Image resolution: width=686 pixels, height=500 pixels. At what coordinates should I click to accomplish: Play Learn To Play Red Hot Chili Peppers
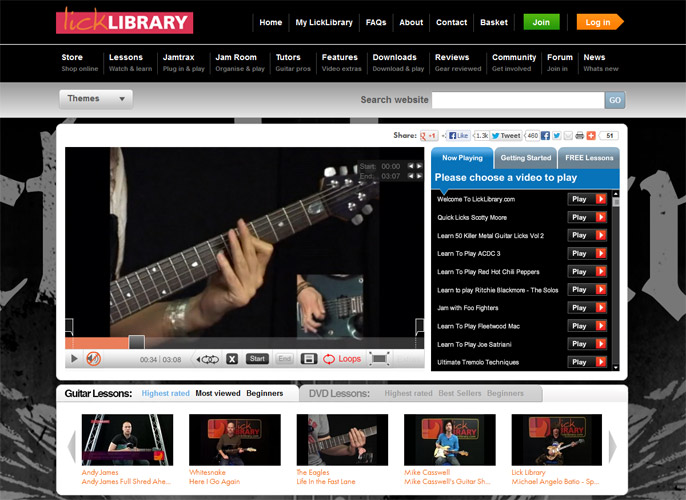coord(587,272)
